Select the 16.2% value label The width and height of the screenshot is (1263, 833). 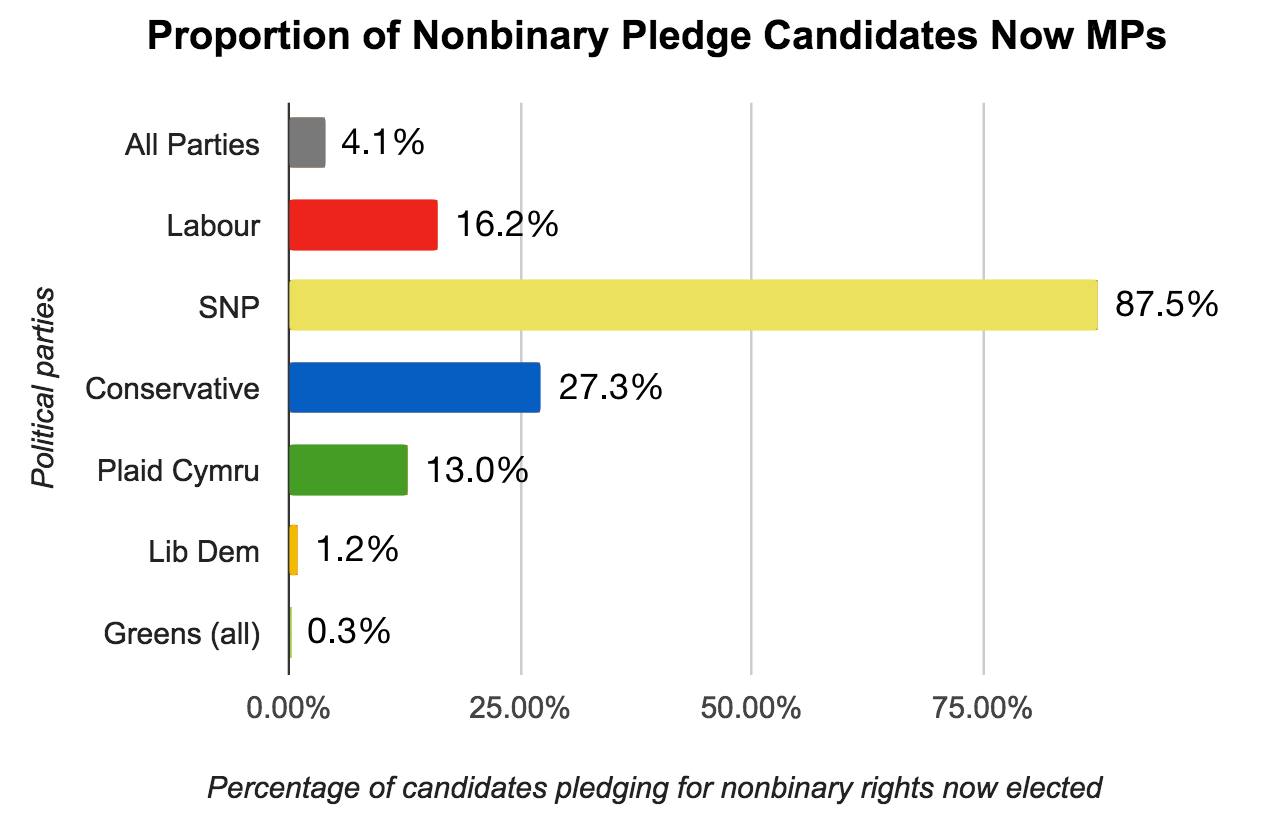(x=507, y=224)
